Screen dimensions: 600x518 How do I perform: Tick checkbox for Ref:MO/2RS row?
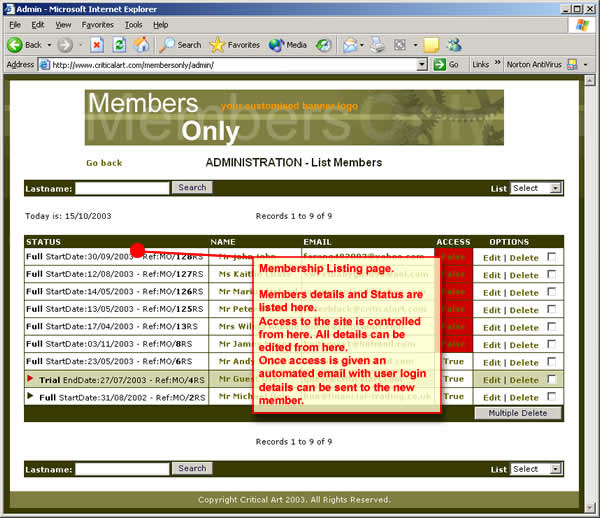(x=551, y=397)
